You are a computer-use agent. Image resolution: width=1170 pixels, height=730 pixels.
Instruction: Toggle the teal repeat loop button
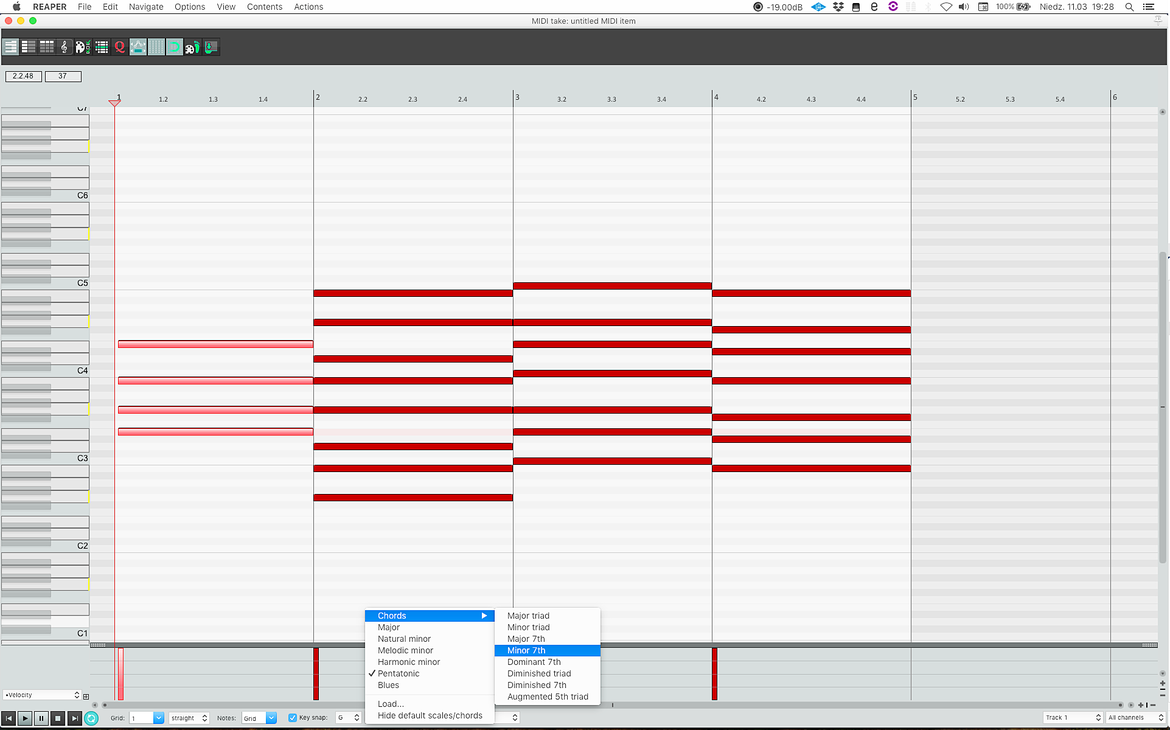[x=92, y=718]
